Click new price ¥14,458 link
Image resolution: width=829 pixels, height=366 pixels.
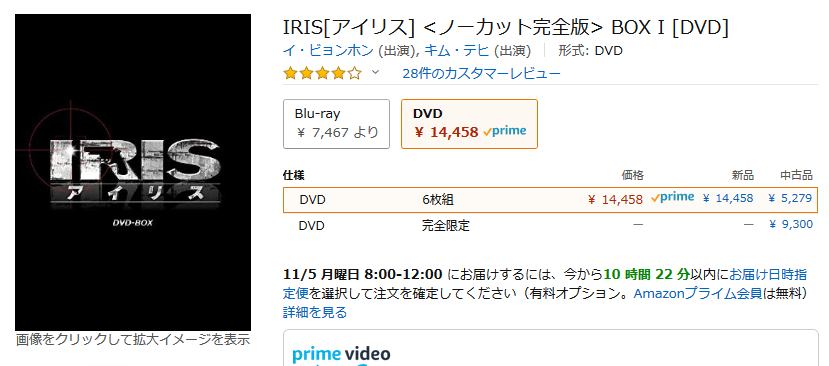727,199
